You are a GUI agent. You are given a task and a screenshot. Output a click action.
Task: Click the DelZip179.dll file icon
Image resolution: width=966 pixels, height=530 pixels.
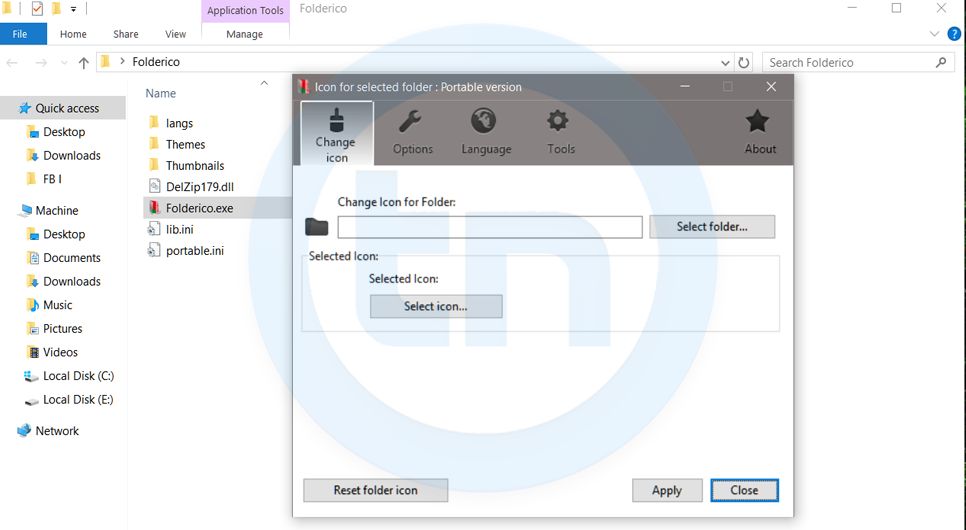pos(154,186)
